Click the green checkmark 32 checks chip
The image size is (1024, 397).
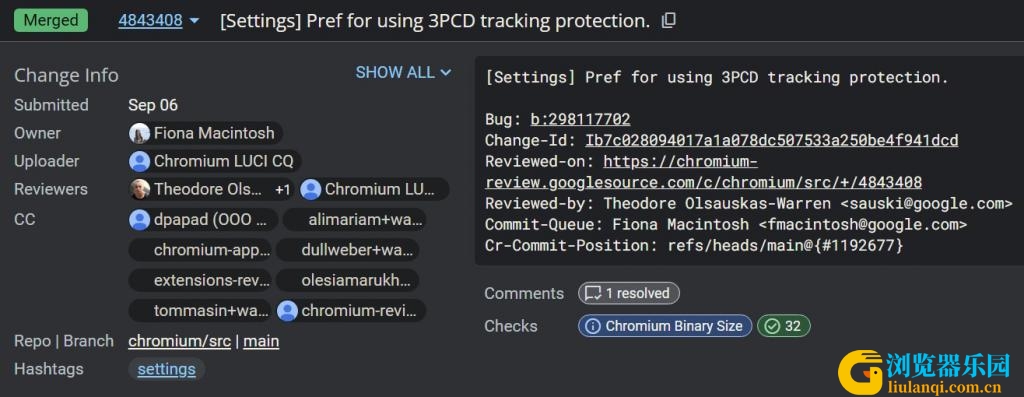click(784, 326)
